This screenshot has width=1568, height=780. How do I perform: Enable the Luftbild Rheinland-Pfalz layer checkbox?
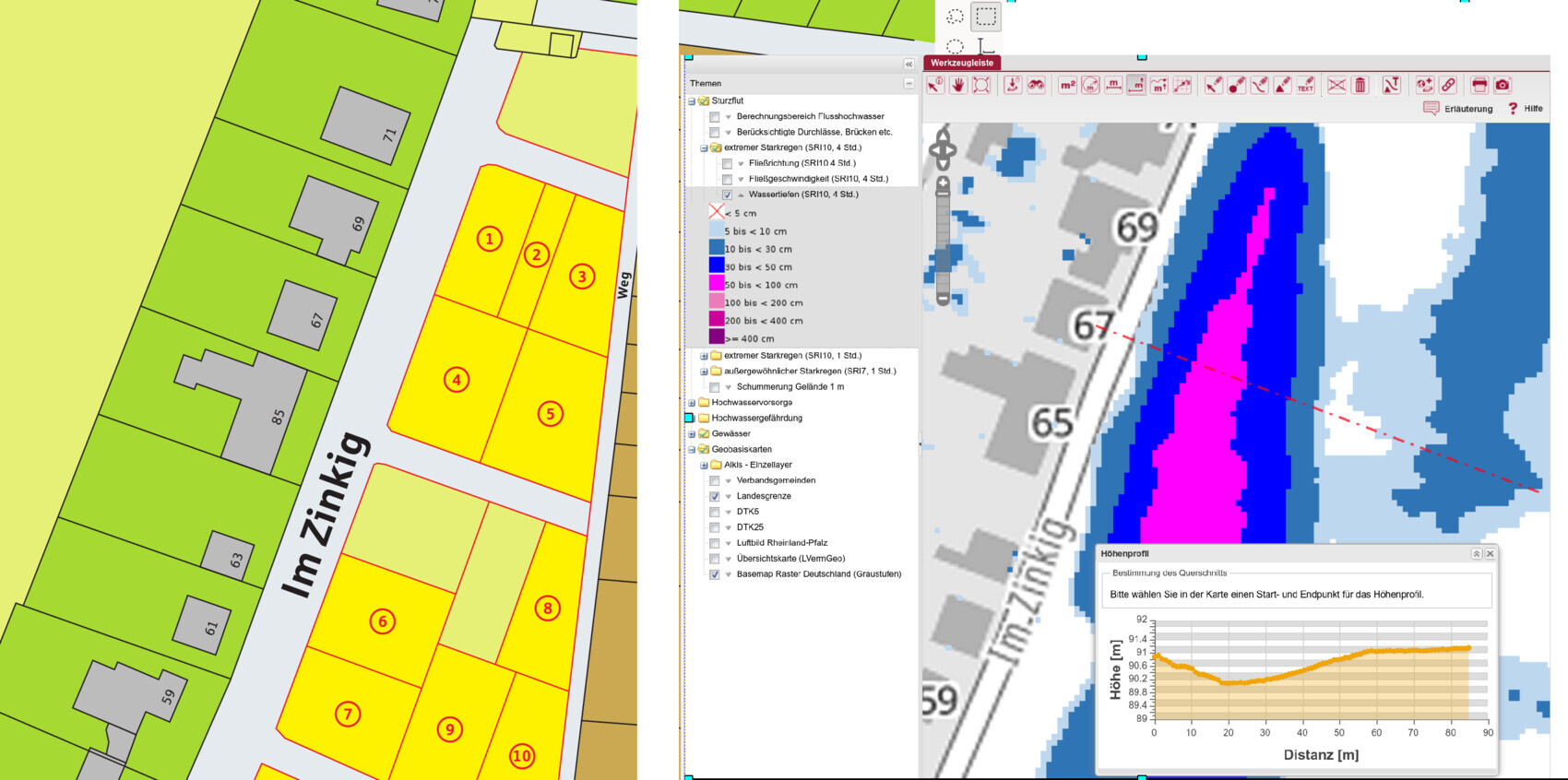[714, 543]
